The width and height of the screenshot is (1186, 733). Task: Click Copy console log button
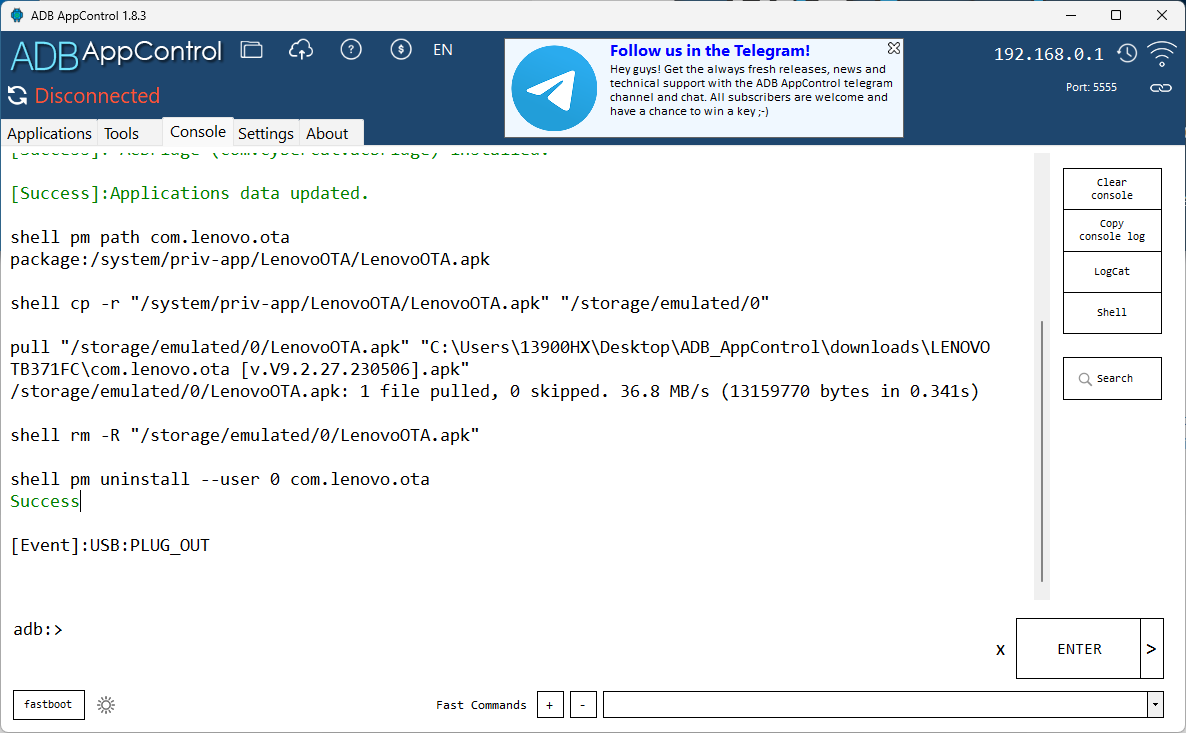[1112, 230]
